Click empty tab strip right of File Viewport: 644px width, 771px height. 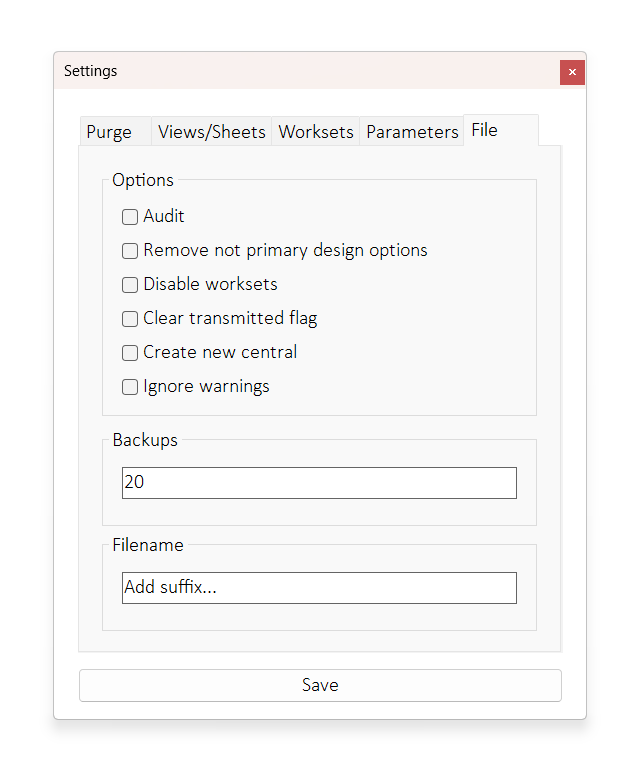pyautogui.click(x=550, y=131)
